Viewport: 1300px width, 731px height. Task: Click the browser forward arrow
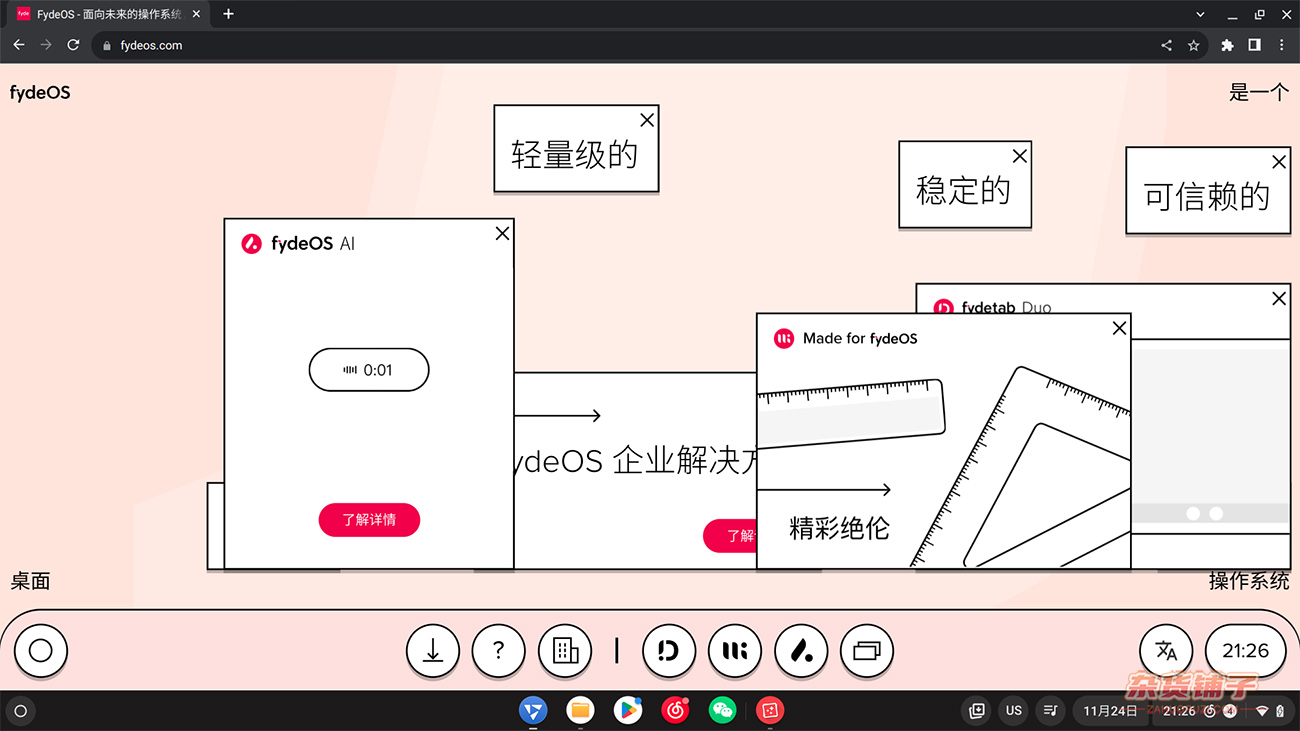point(45,45)
